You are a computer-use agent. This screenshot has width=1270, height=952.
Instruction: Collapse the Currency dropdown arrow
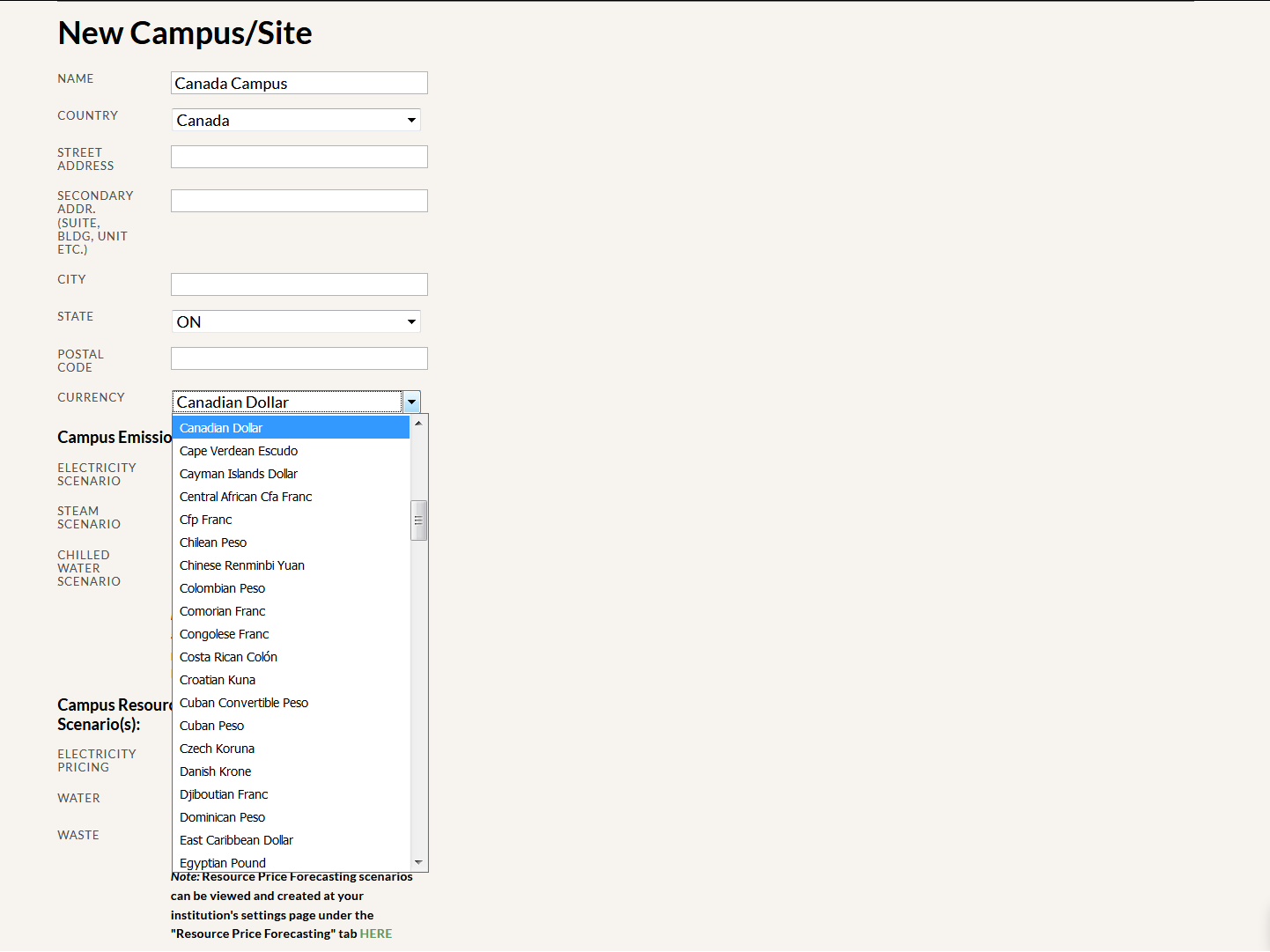(x=411, y=402)
